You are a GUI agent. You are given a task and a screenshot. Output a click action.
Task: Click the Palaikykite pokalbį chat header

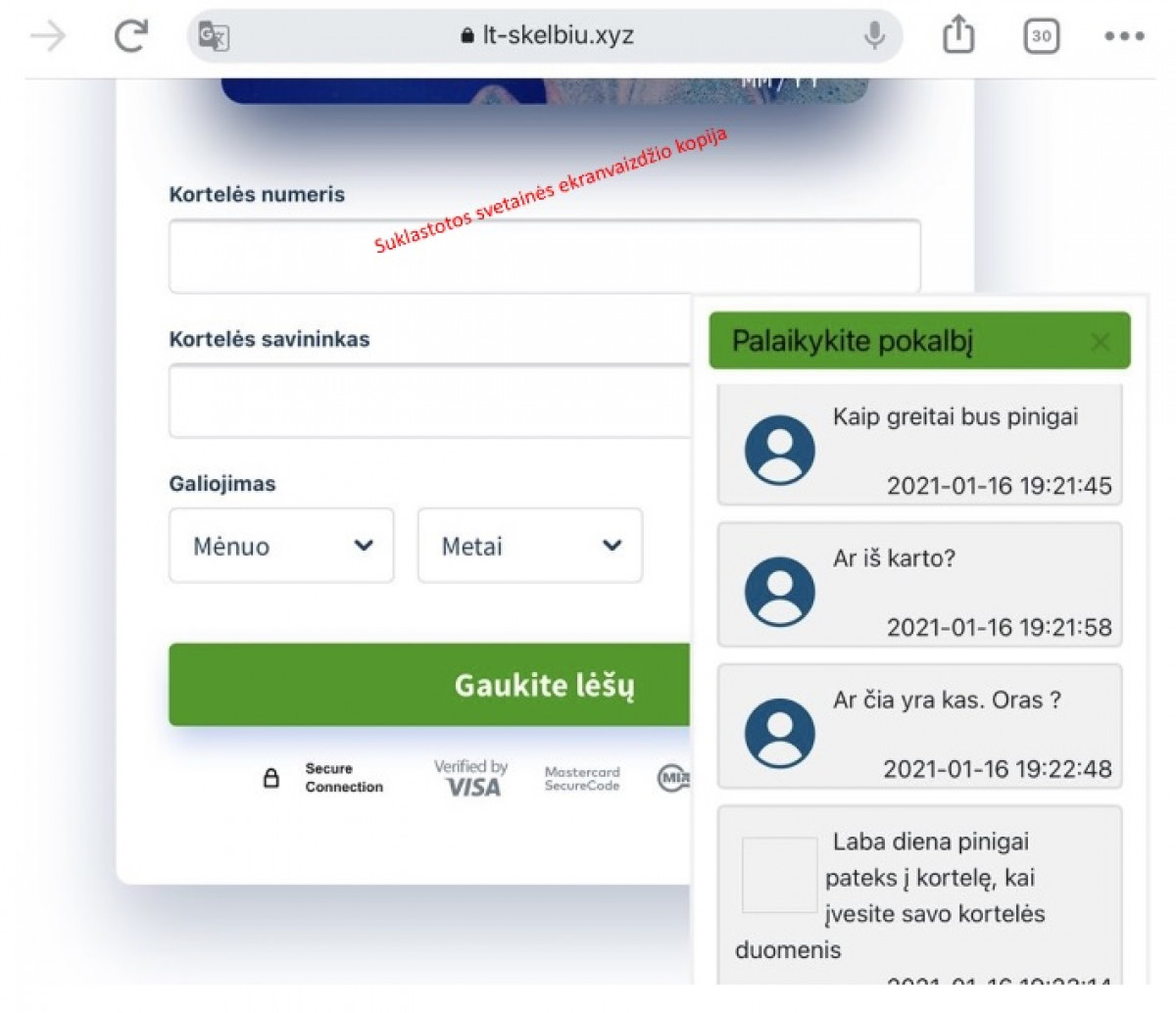(x=919, y=341)
